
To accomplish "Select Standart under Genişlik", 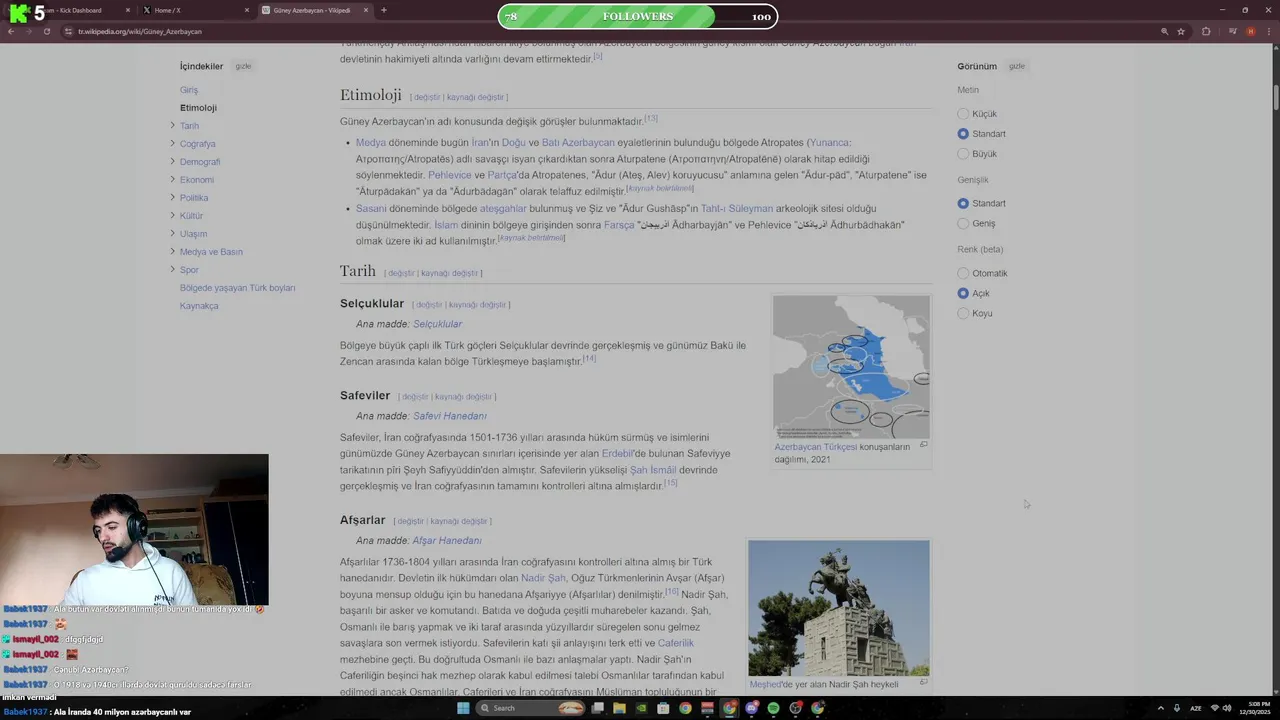I will point(963,204).
